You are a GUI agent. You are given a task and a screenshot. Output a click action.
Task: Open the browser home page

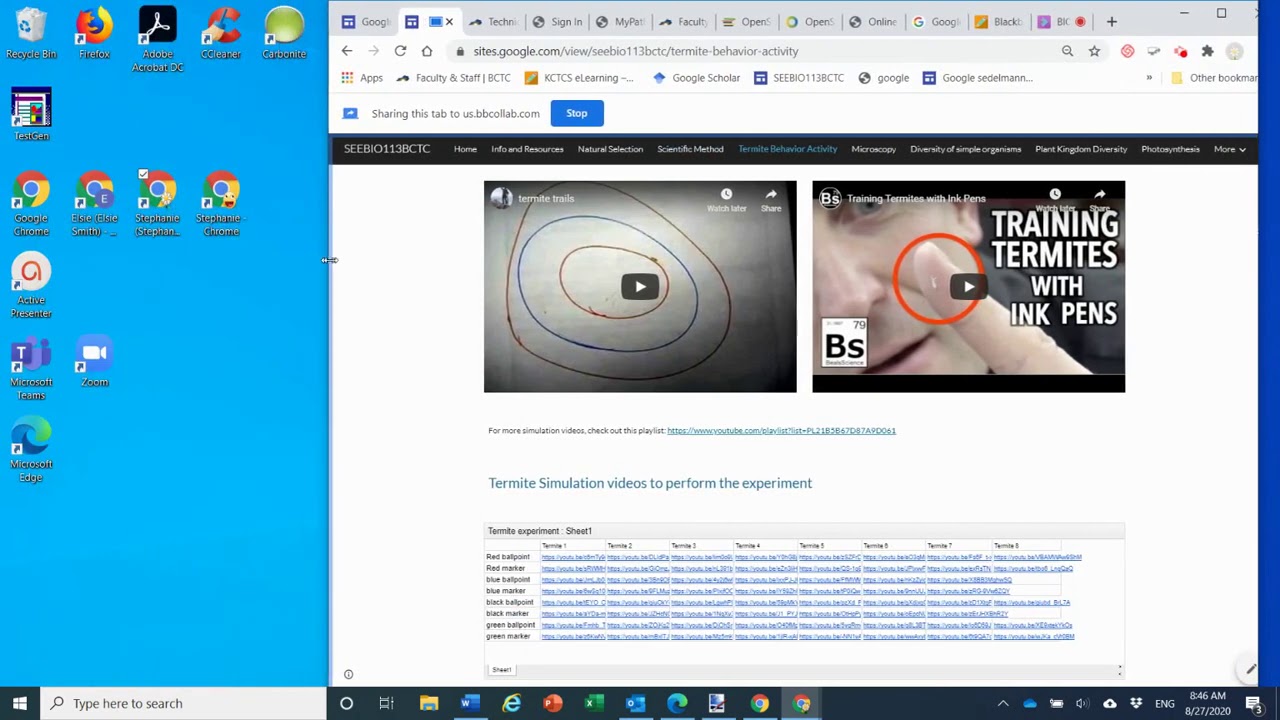[x=427, y=51]
